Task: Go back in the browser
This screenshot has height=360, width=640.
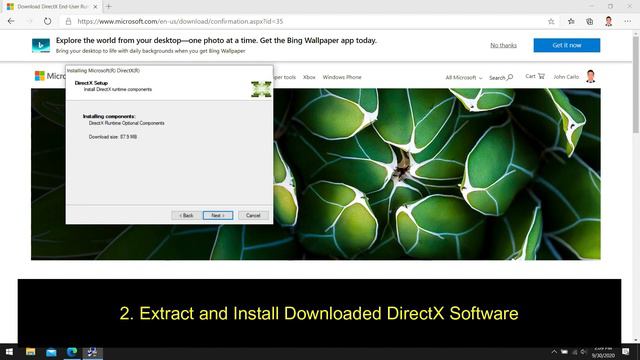Action: tap(11, 21)
